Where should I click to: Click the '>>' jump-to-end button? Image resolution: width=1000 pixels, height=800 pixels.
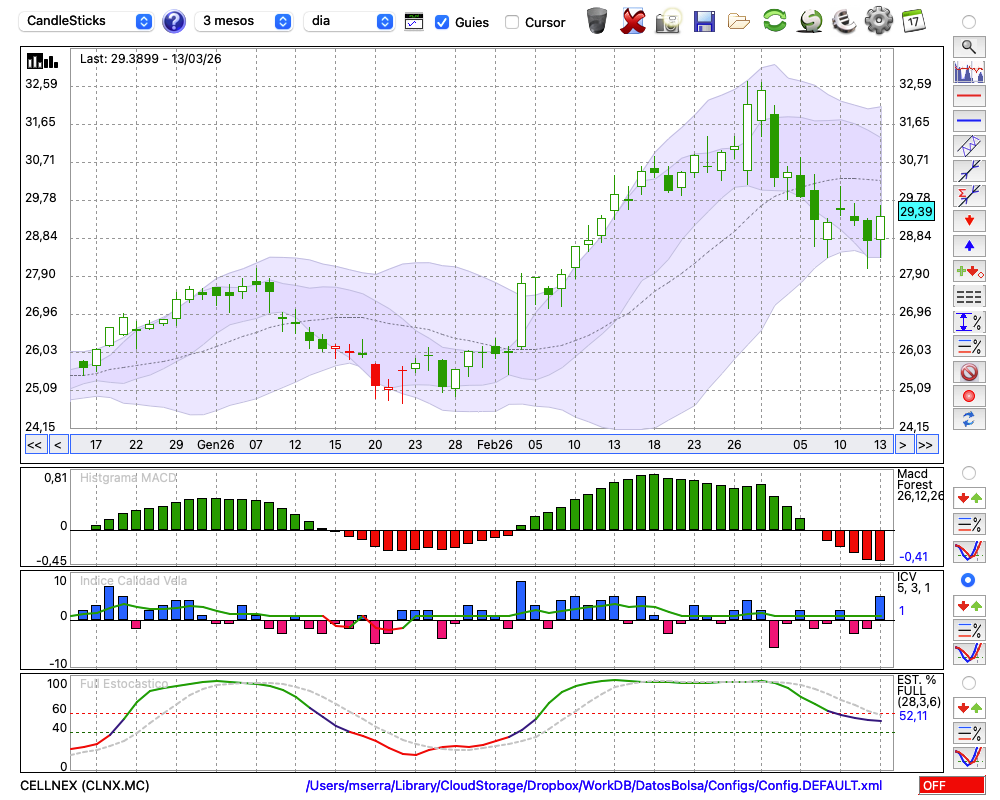926,444
